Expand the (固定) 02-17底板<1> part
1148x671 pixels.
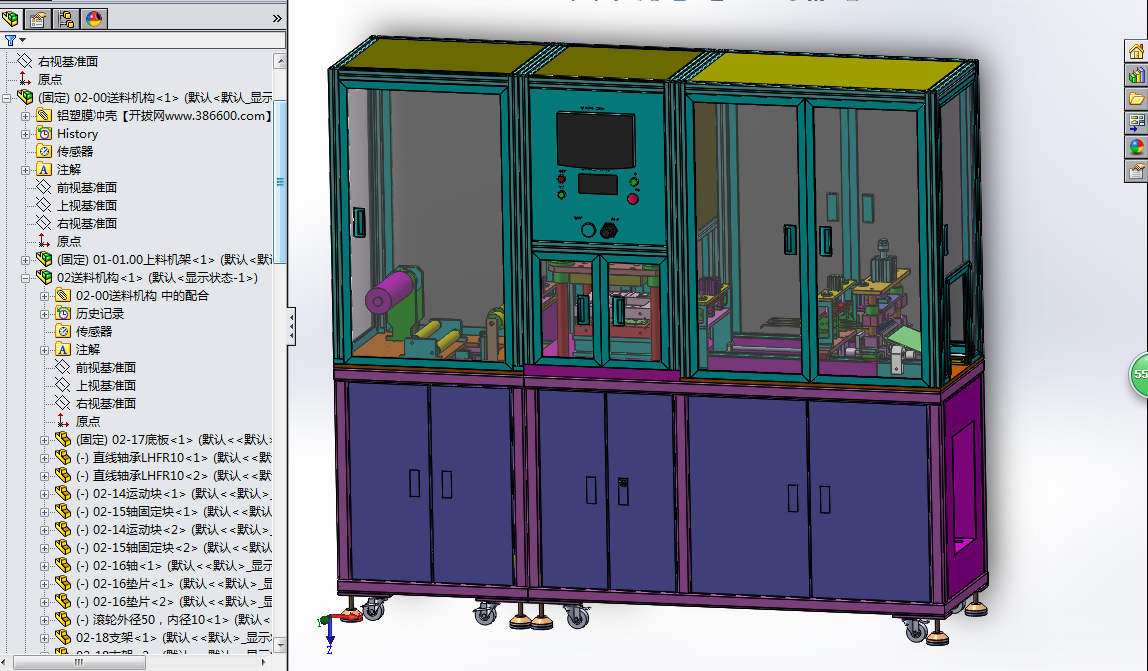pyautogui.click(x=45, y=440)
